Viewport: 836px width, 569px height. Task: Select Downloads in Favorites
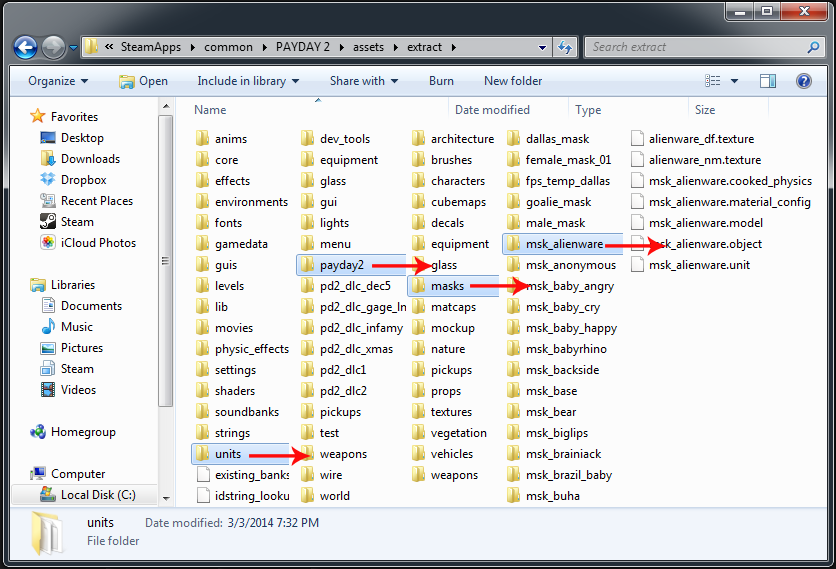[80, 159]
